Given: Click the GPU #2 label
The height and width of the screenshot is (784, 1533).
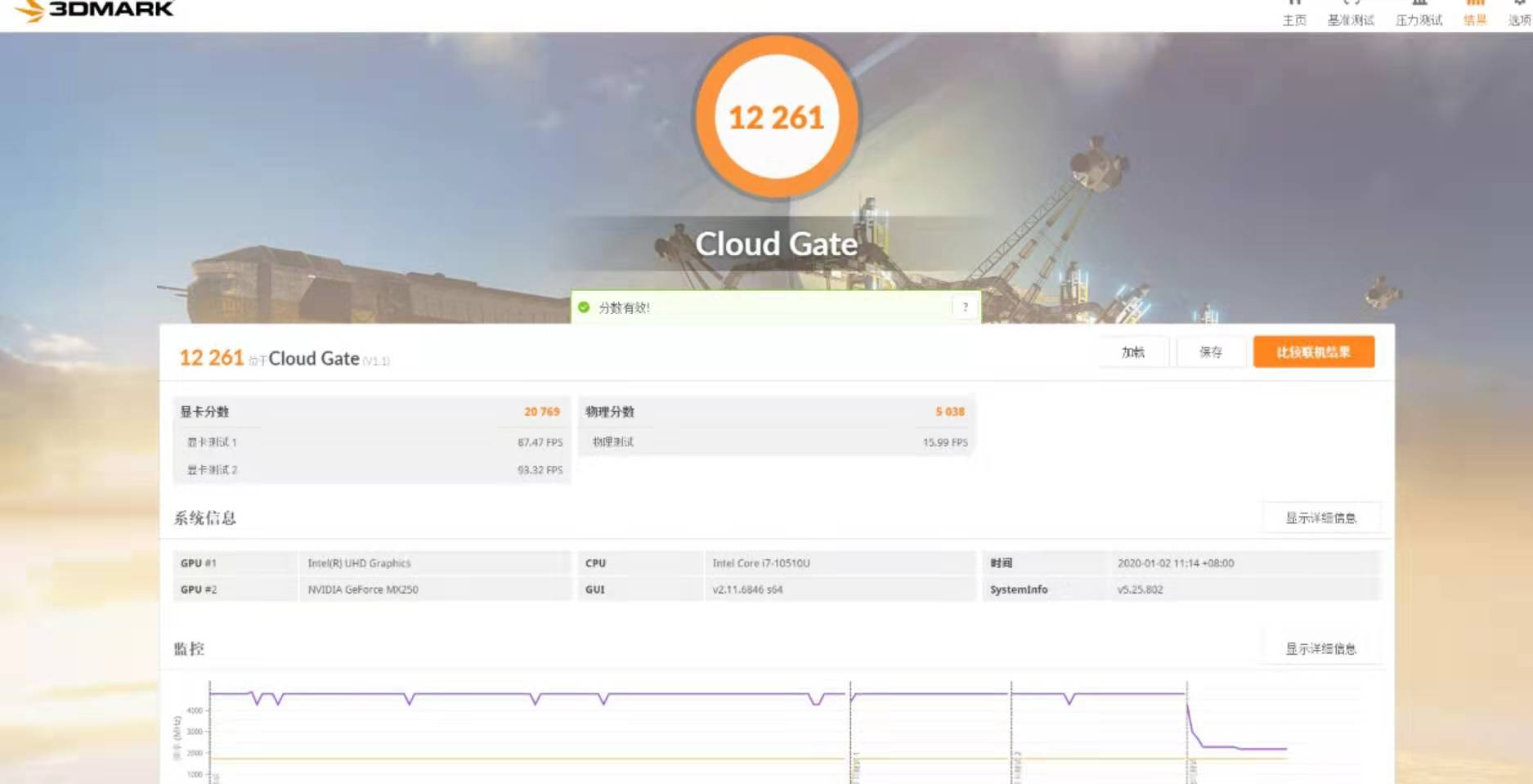Looking at the screenshot, I should click(199, 589).
